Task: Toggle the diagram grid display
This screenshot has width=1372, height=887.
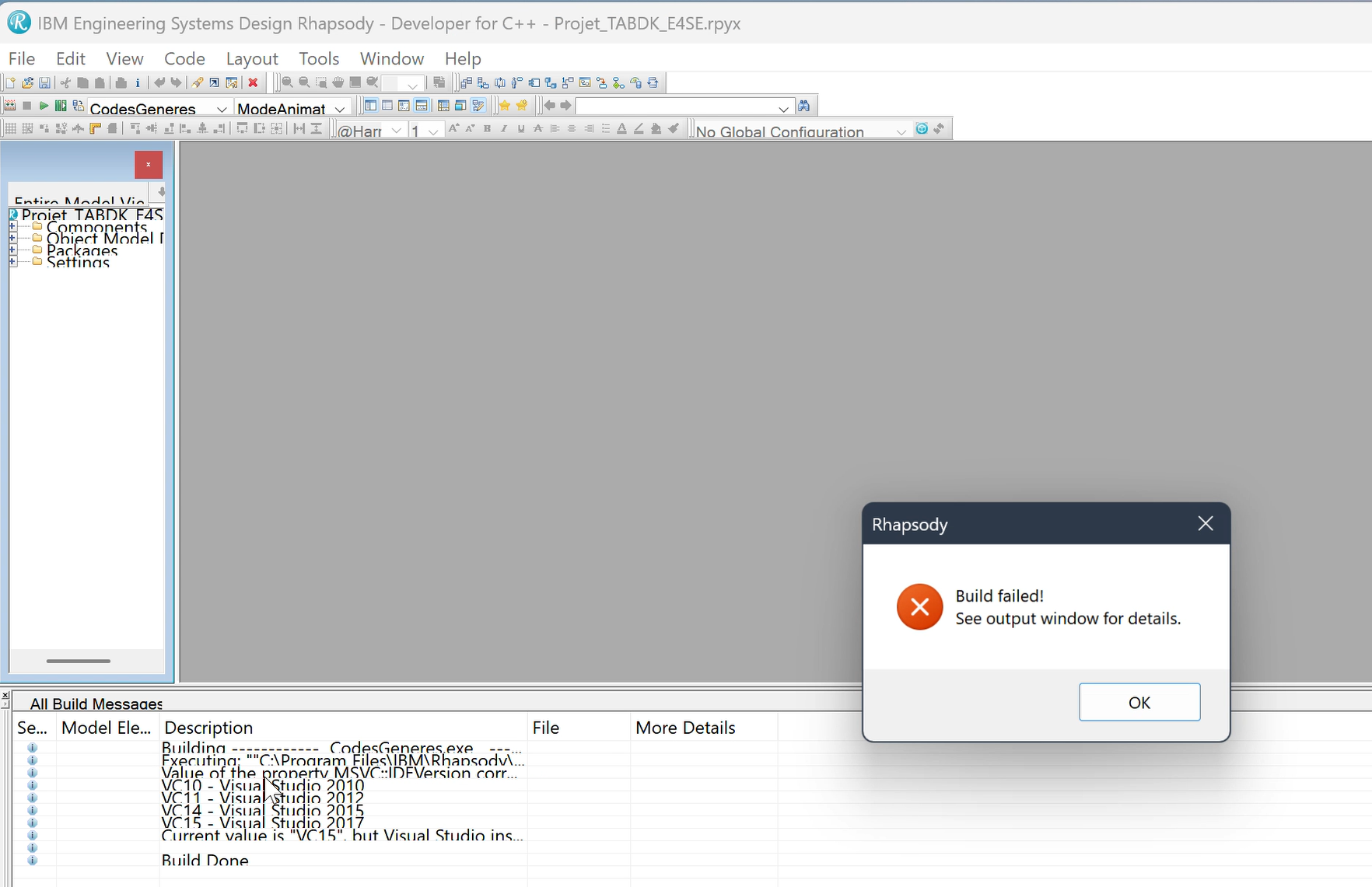Action: coord(10,128)
